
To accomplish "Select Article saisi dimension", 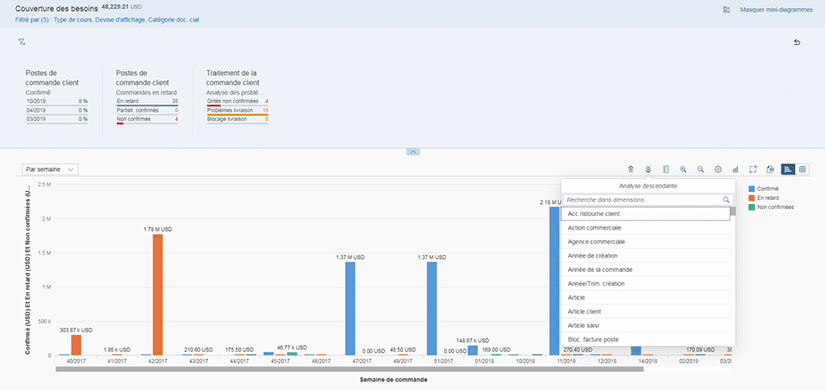I will (646, 325).
